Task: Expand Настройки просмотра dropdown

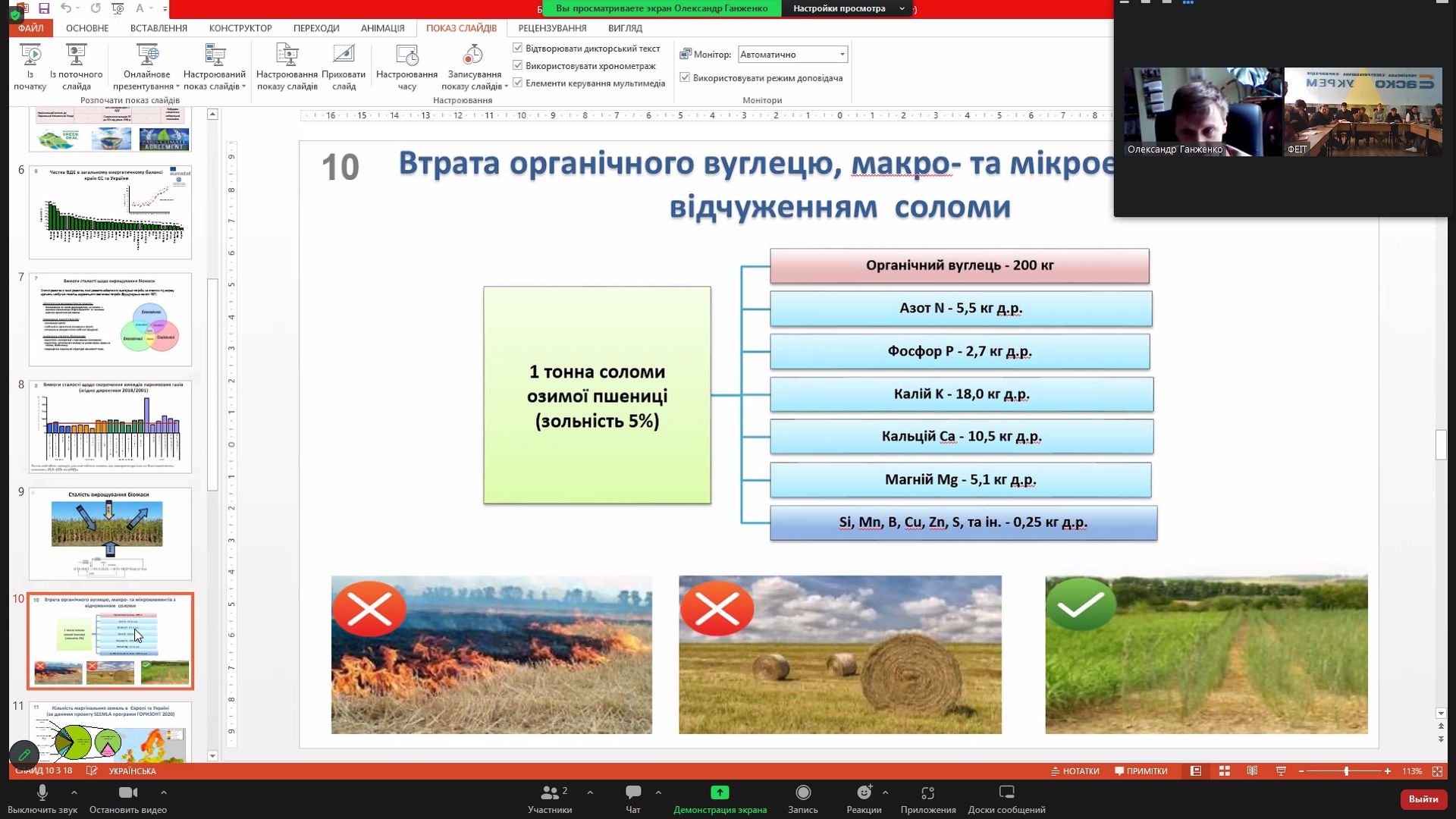Action: point(902,8)
